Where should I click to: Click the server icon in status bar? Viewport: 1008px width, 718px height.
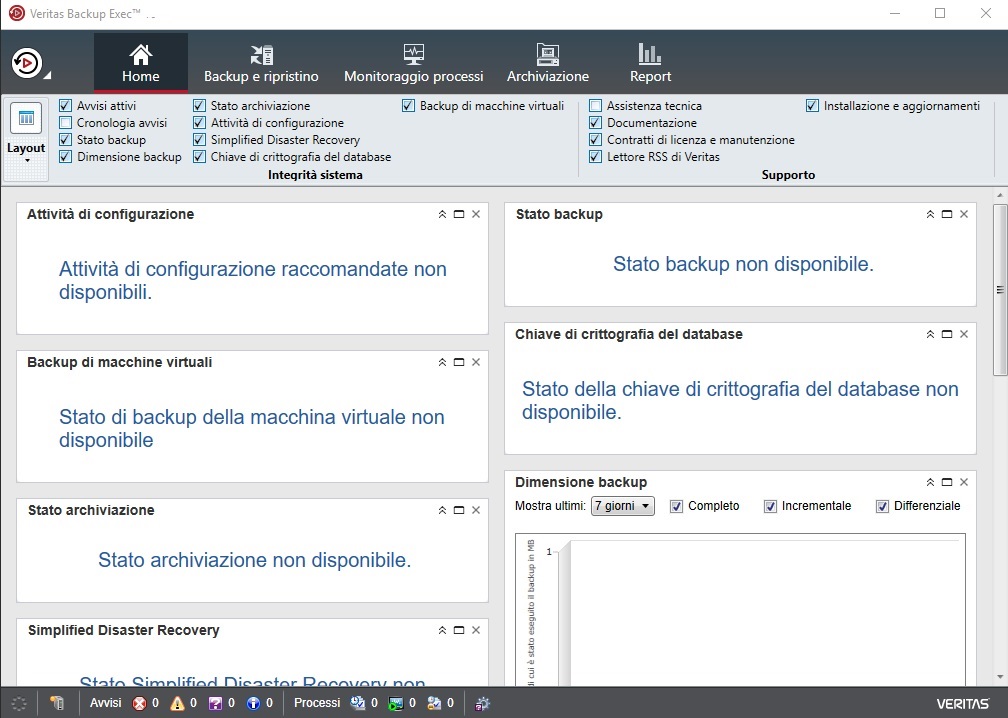tap(57, 703)
